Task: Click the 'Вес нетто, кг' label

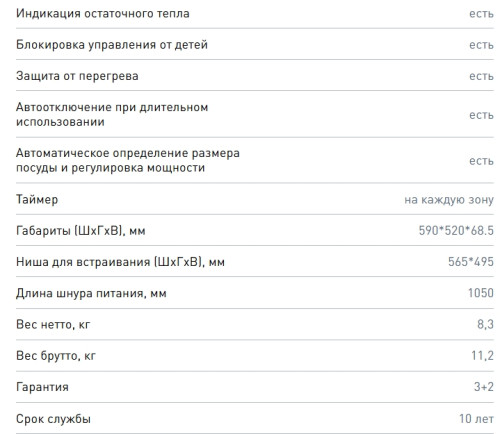Action: [53, 324]
